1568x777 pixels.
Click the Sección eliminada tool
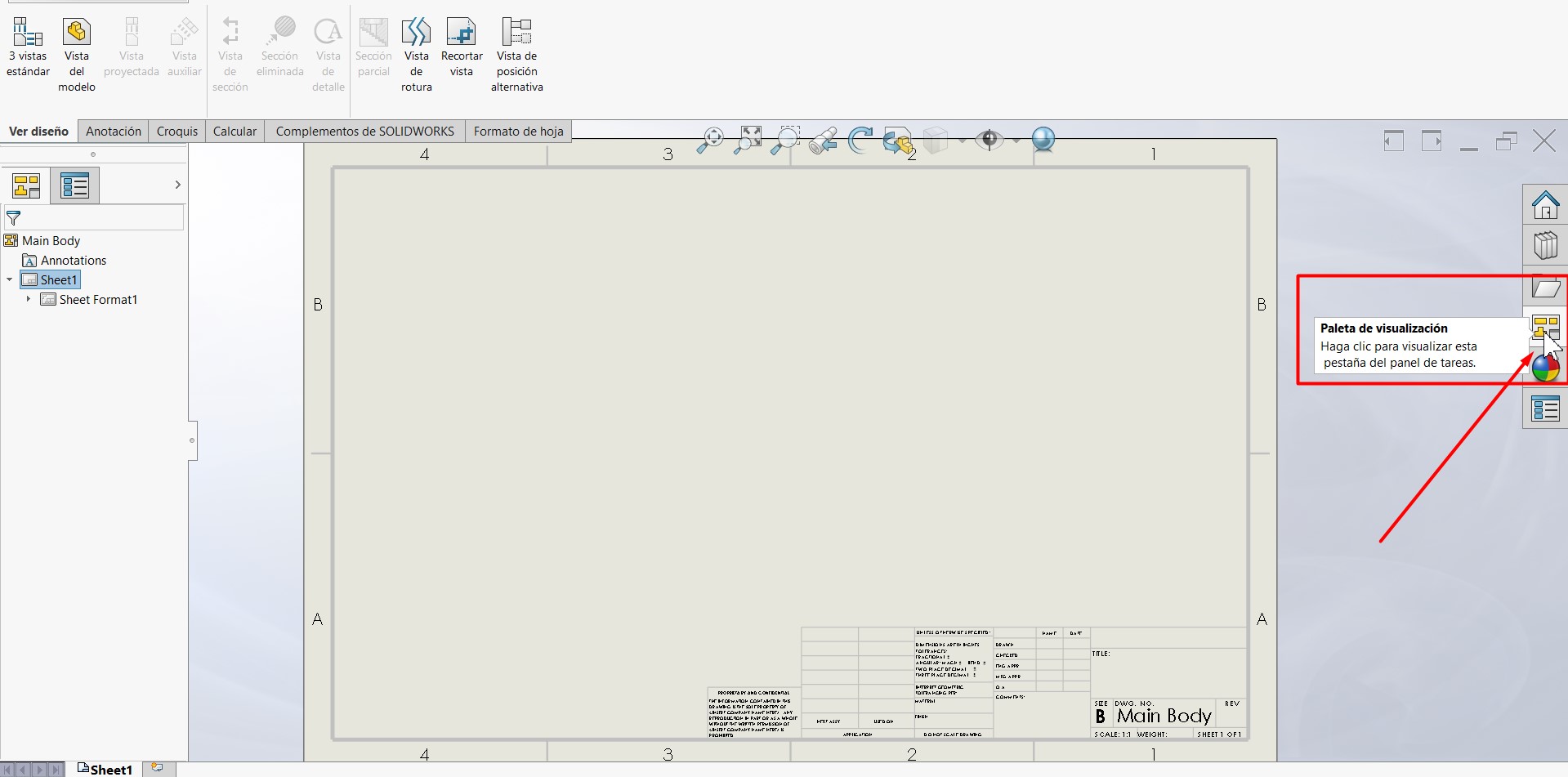[280, 47]
